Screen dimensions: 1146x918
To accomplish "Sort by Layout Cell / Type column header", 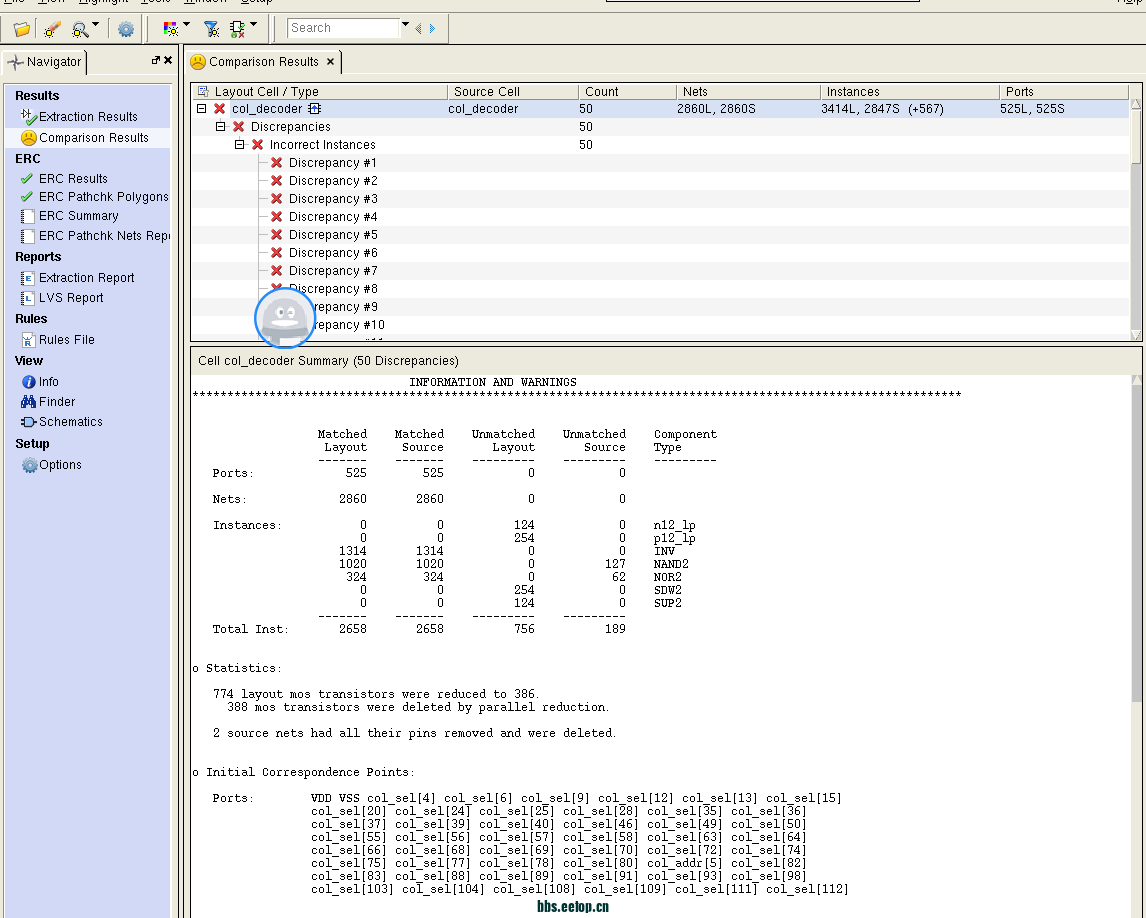I will coord(320,91).
